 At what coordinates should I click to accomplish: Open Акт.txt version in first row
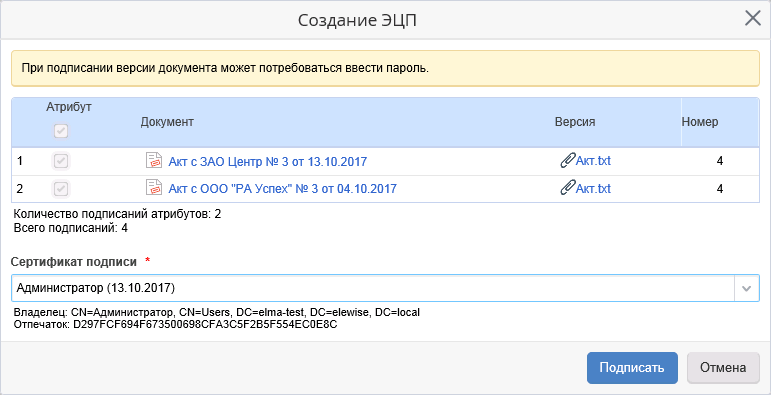[593, 161]
